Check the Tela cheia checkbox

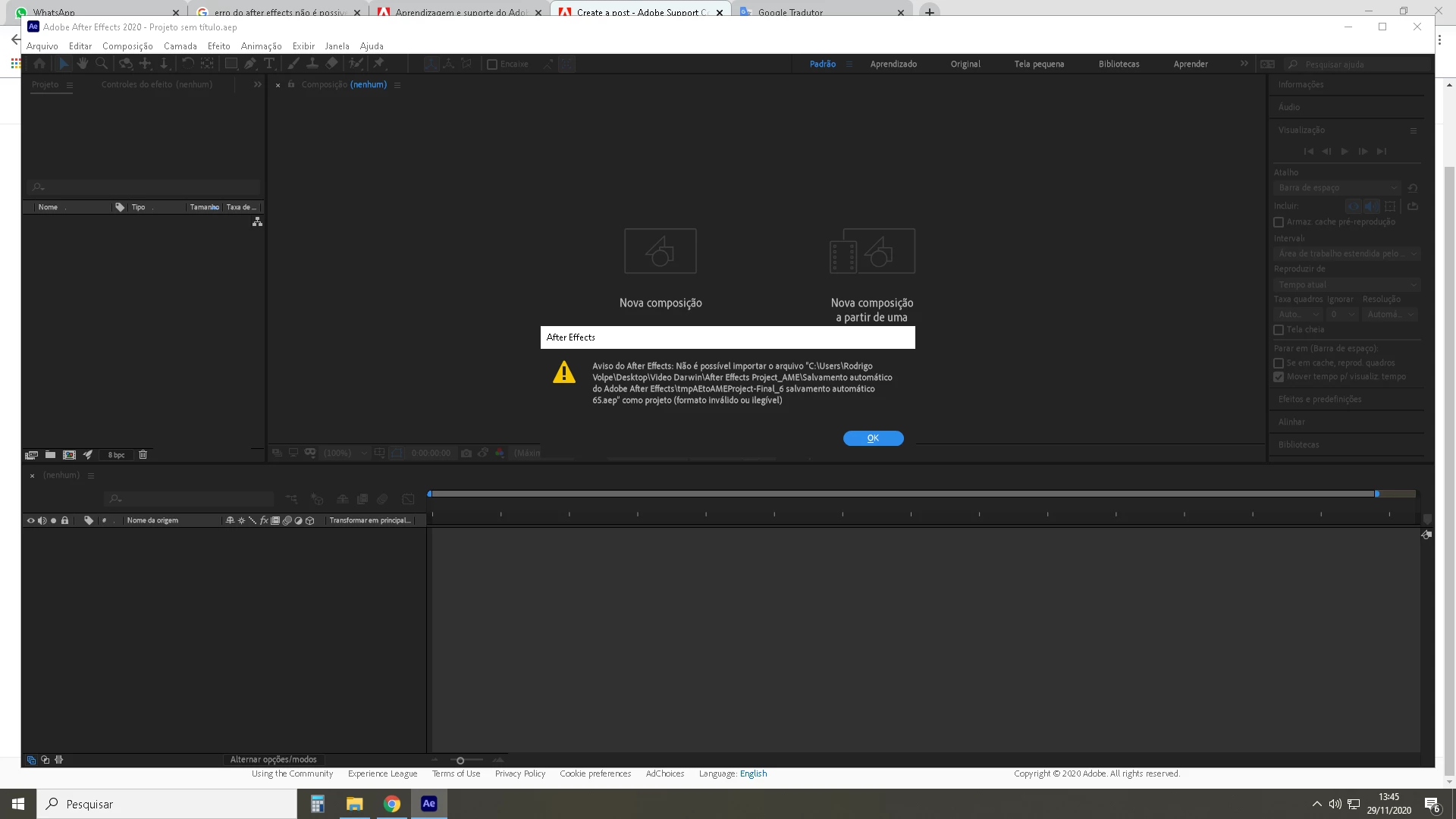[1279, 330]
